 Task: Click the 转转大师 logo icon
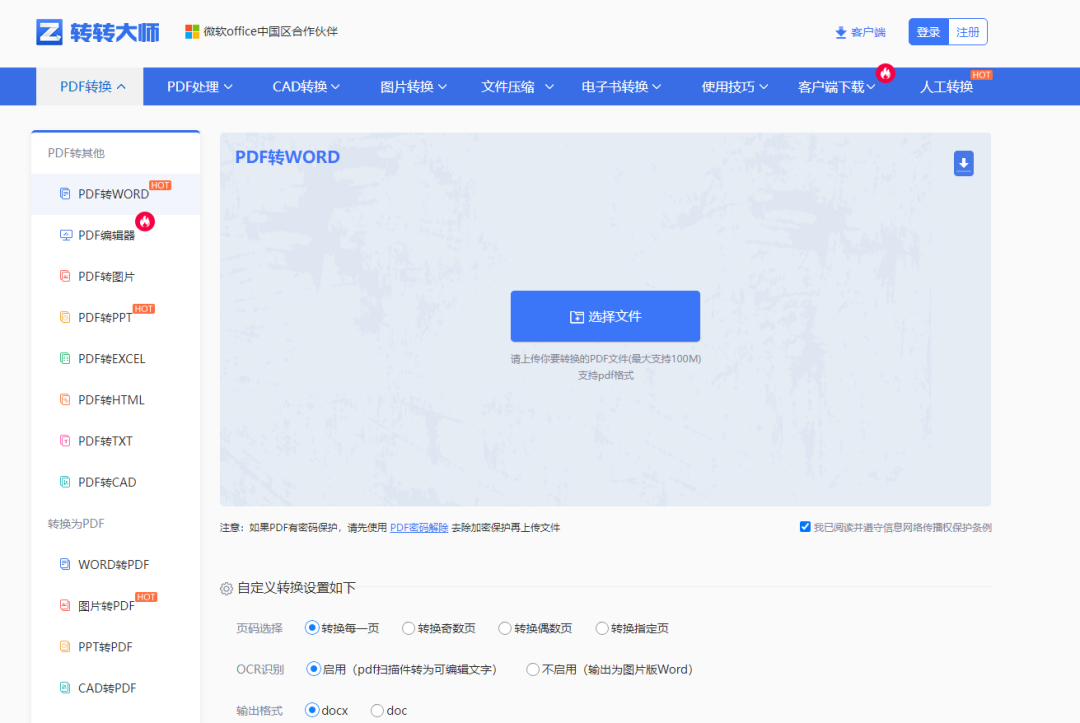[x=48, y=29]
